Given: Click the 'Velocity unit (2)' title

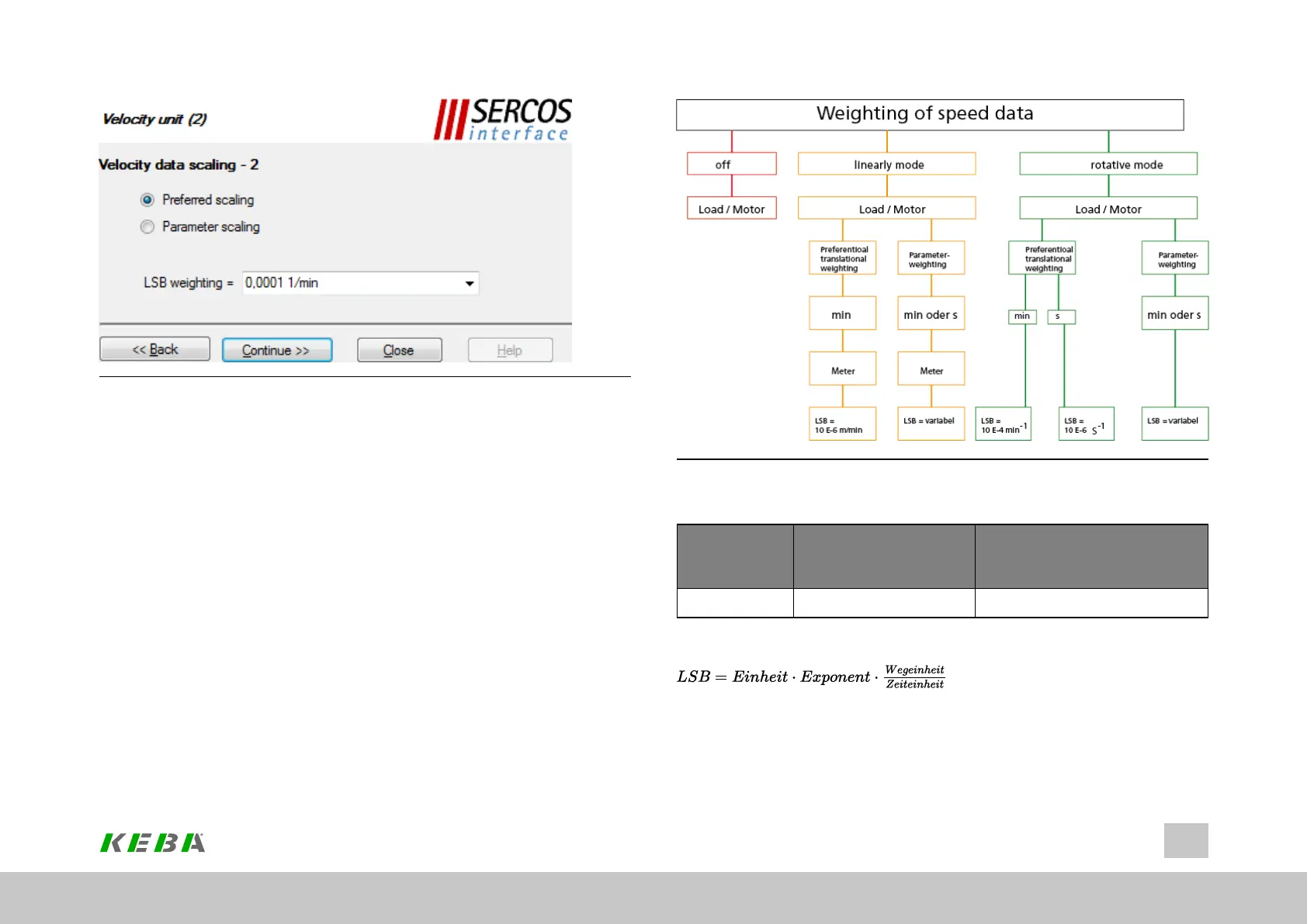Looking at the screenshot, I should click(154, 119).
